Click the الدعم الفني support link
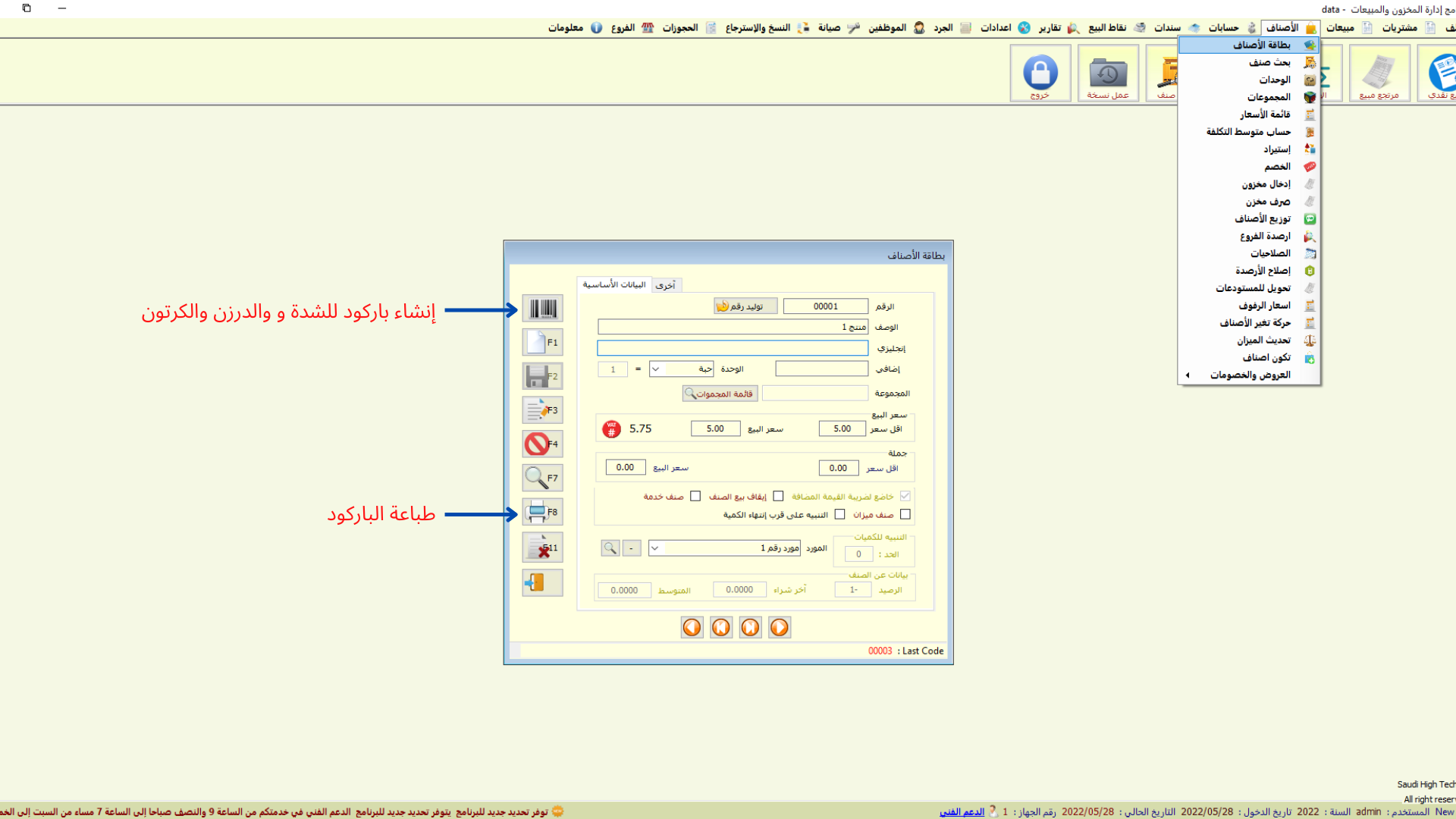This screenshot has height=819, width=1456. [962, 811]
